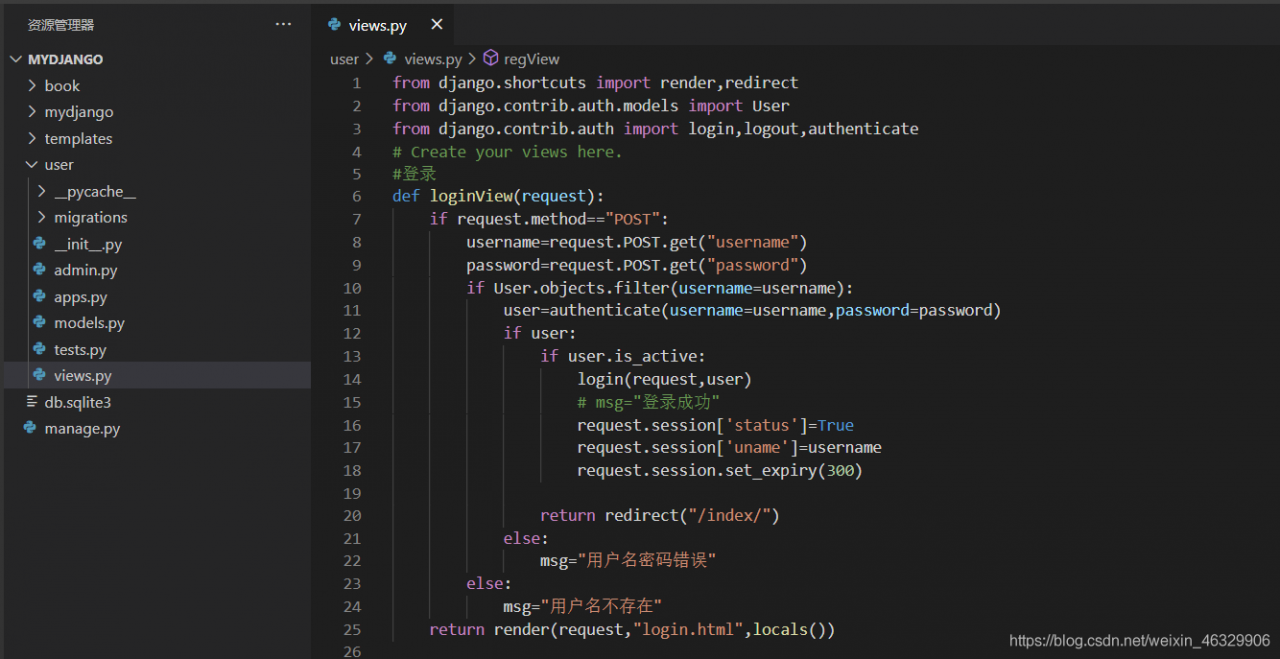Click the Python icon beside admin.py
Image resolution: width=1280 pixels, height=659 pixels.
(39, 270)
